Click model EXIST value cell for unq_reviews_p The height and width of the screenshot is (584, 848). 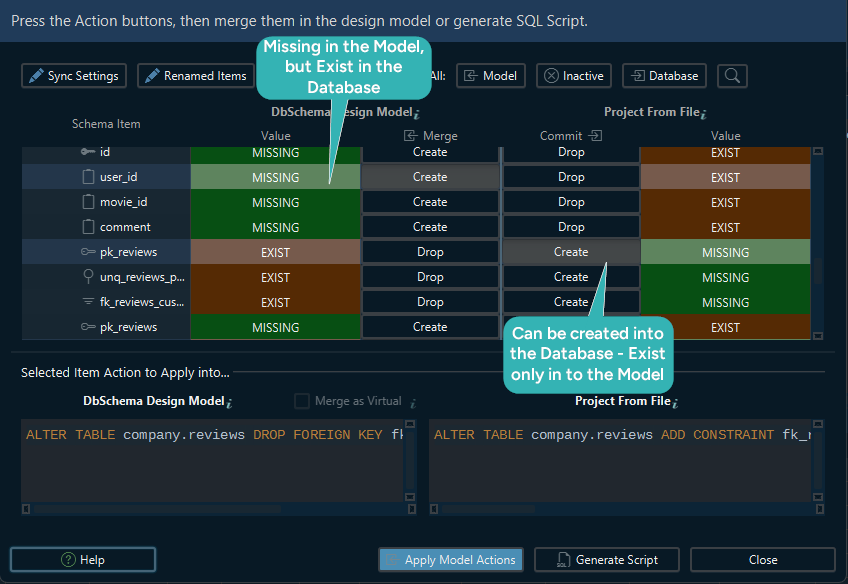coord(275,277)
